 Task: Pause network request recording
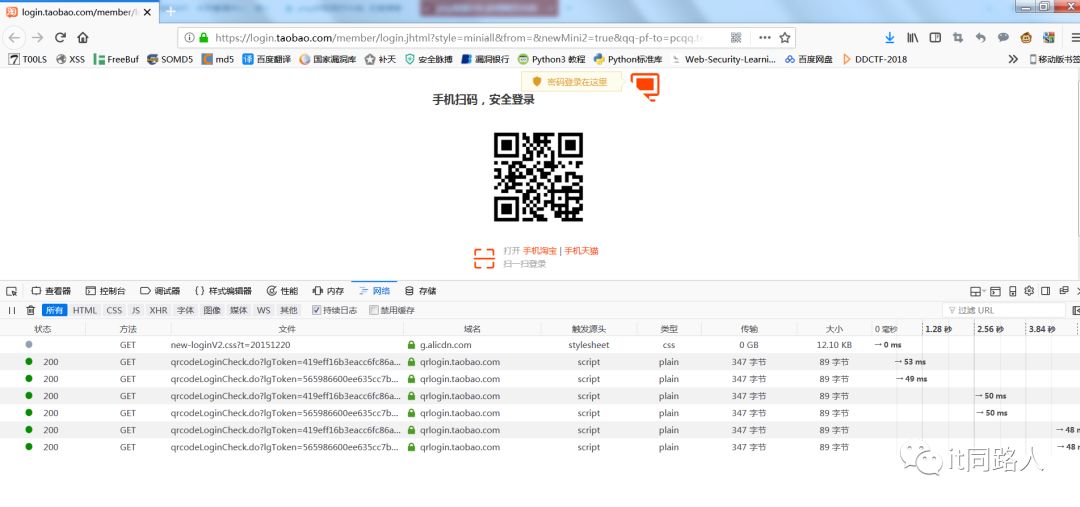tap(12, 311)
